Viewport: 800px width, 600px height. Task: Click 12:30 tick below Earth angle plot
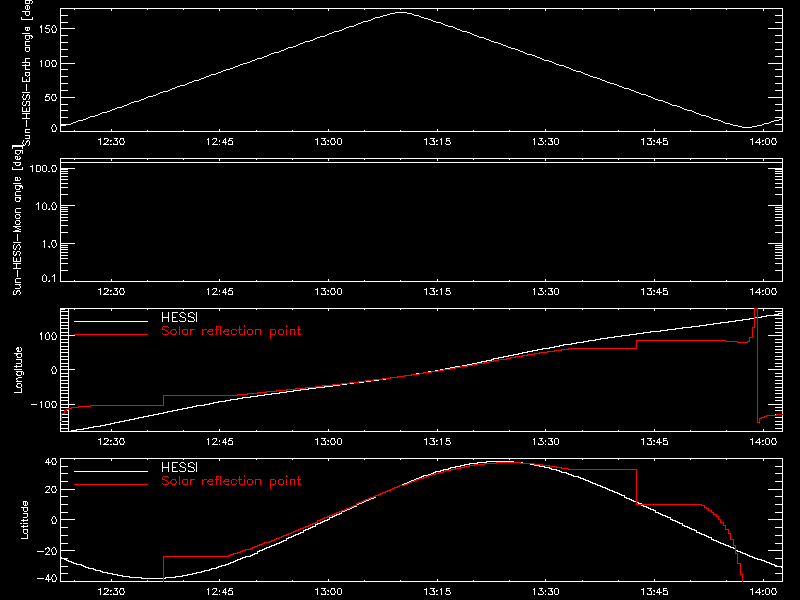point(111,142)
